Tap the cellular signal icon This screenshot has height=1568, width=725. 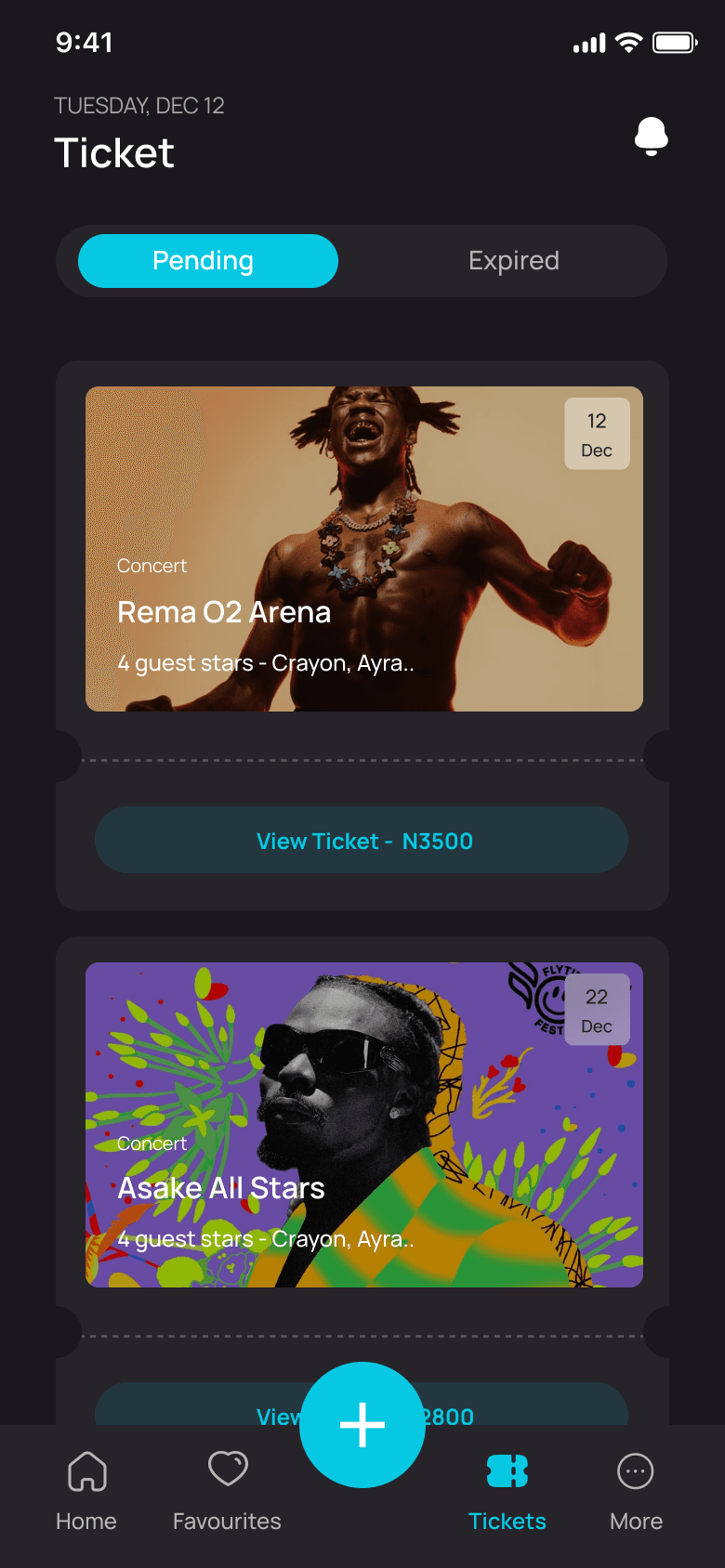pyautogui.click(x=589, y=43)
